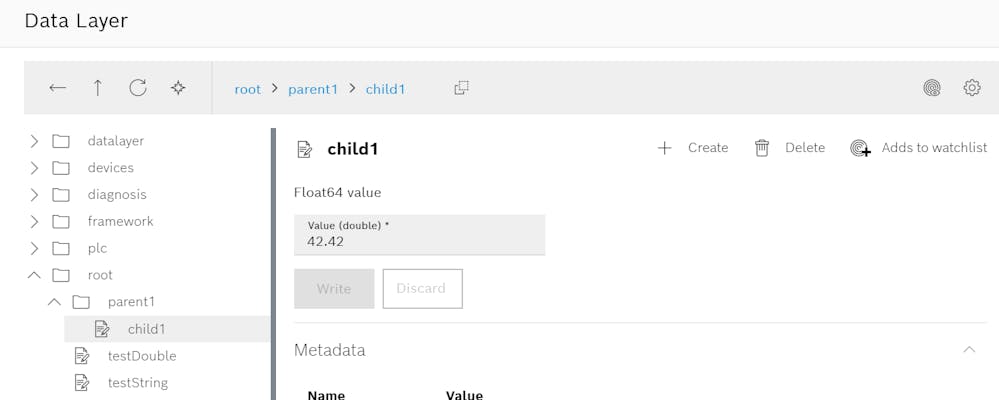
Task: Refresh the data layer tree
Action: (x=138, y=88)
